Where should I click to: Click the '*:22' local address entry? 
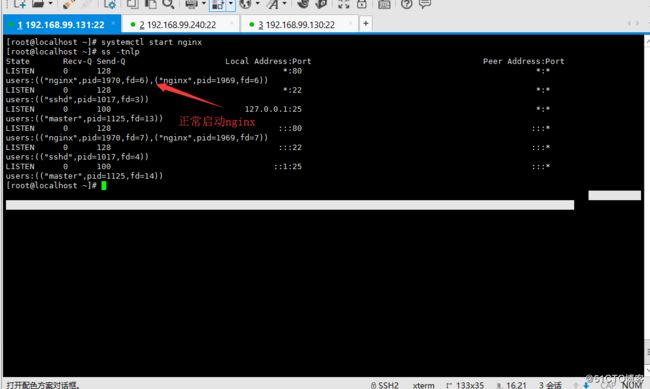pos(292,90)
